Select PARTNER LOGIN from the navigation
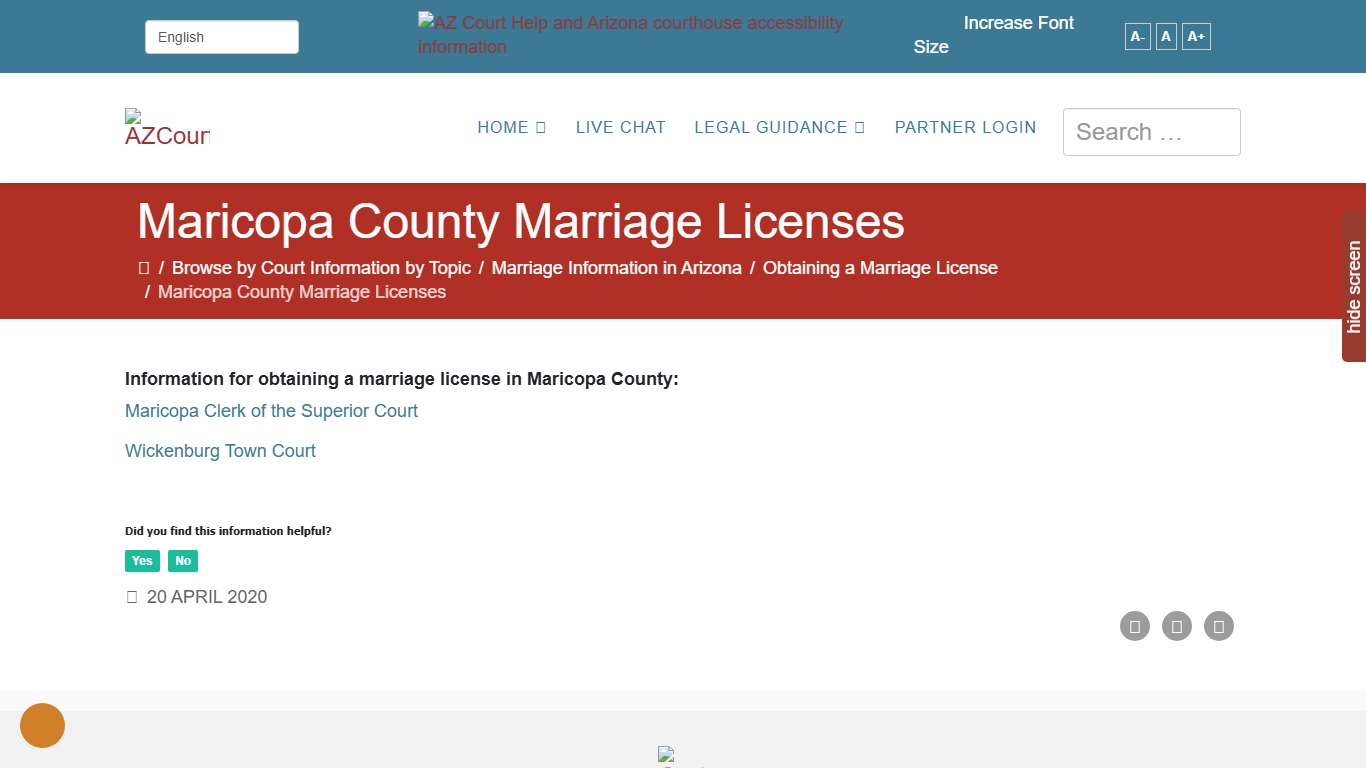The image size is (1366, 768). pos(965,127)
